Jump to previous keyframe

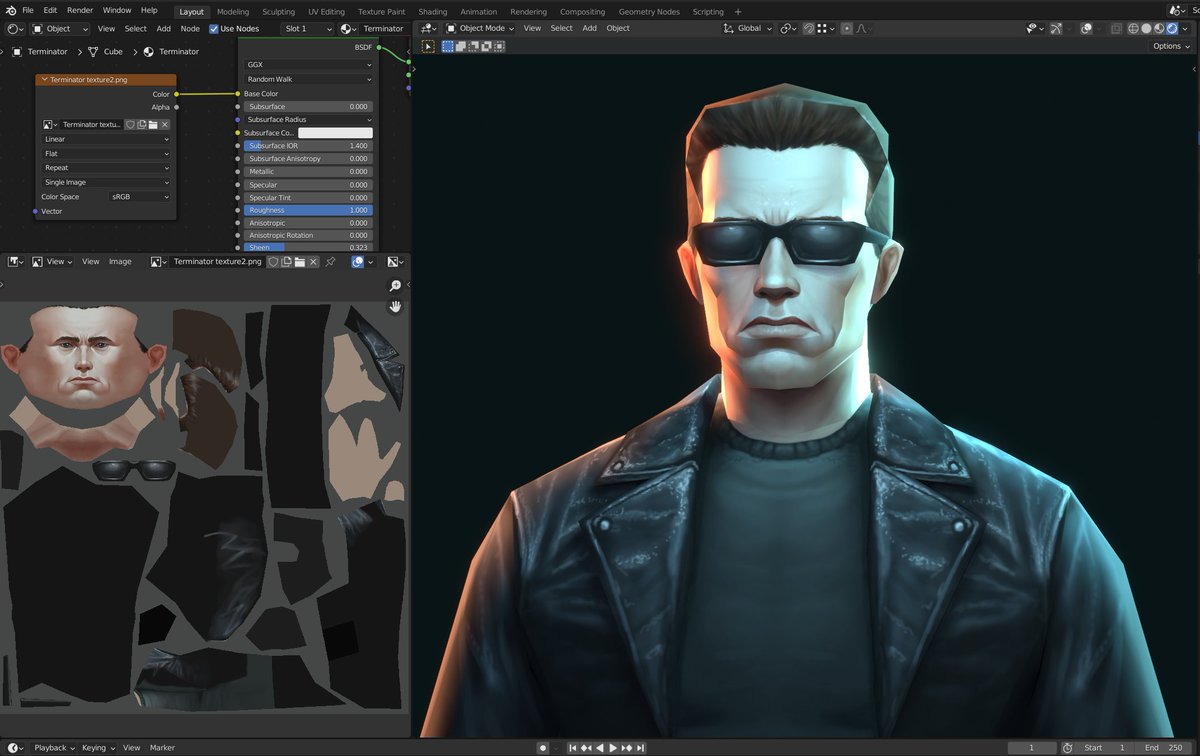pyautogui.click(x=586, y=748)
